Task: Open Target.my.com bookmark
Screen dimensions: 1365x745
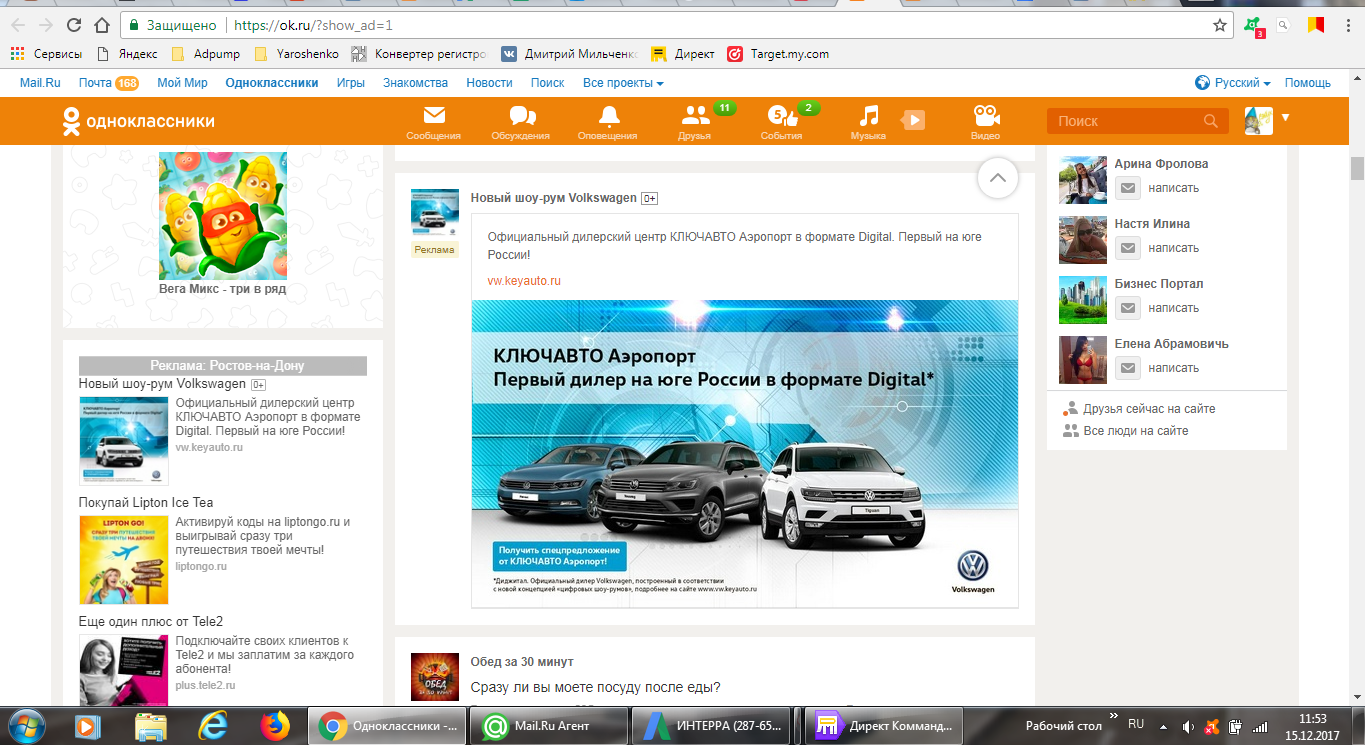Action: (779, 54)
